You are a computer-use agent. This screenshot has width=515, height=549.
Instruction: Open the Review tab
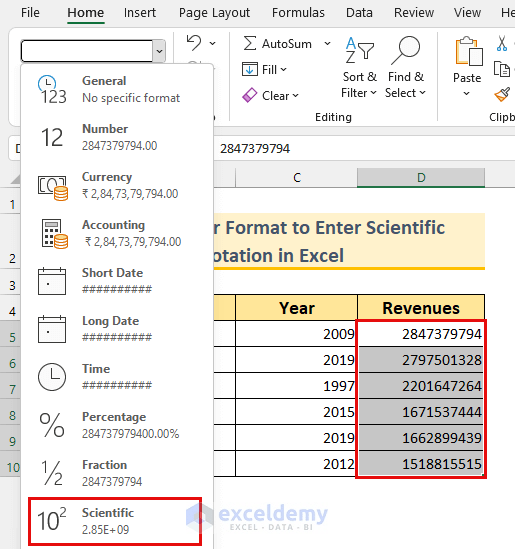[414, 13]
